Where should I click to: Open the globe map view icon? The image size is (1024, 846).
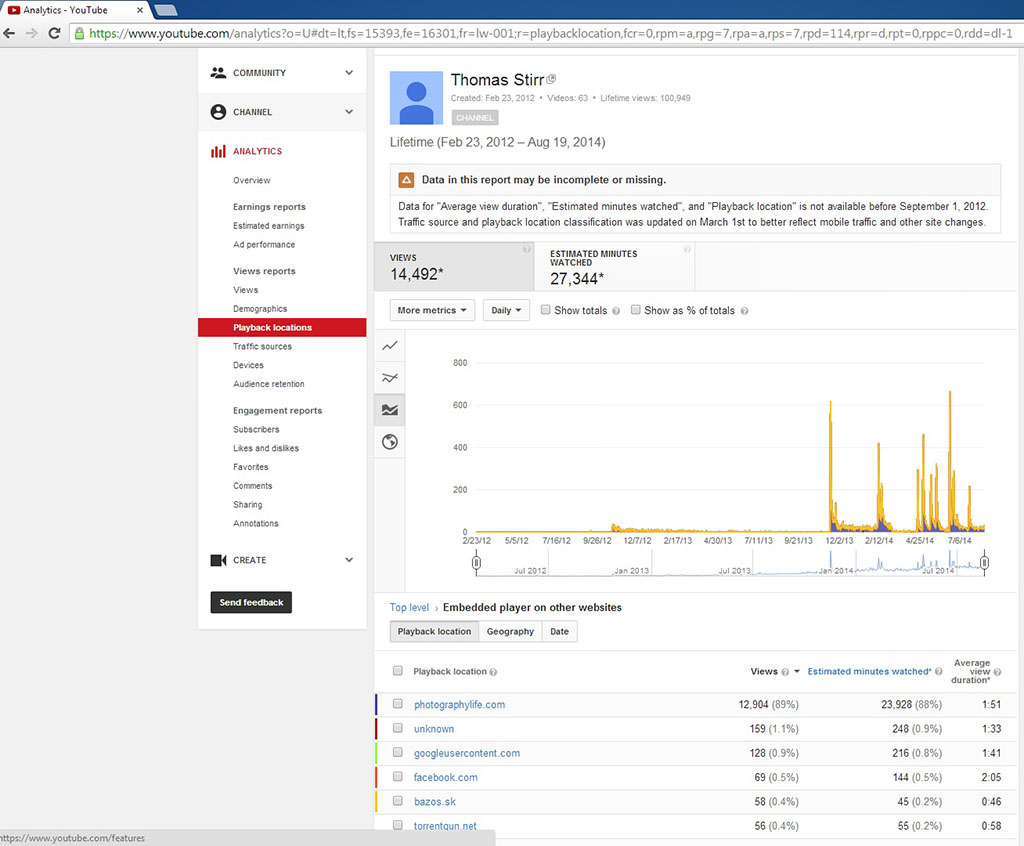[x=390, y=442]
